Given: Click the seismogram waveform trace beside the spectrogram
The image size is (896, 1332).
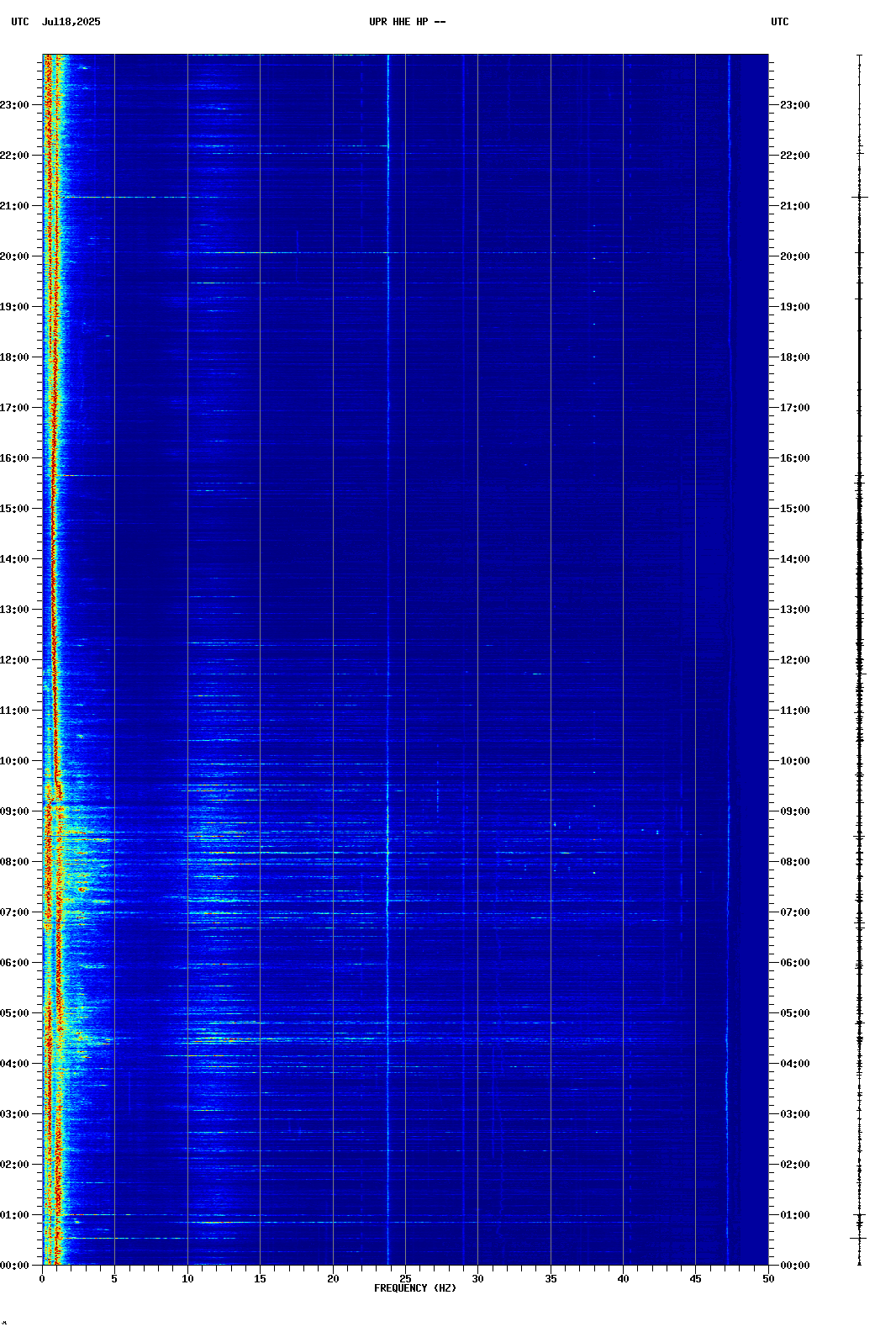Looking at the screenshot, I should click(x=859, y=659).
